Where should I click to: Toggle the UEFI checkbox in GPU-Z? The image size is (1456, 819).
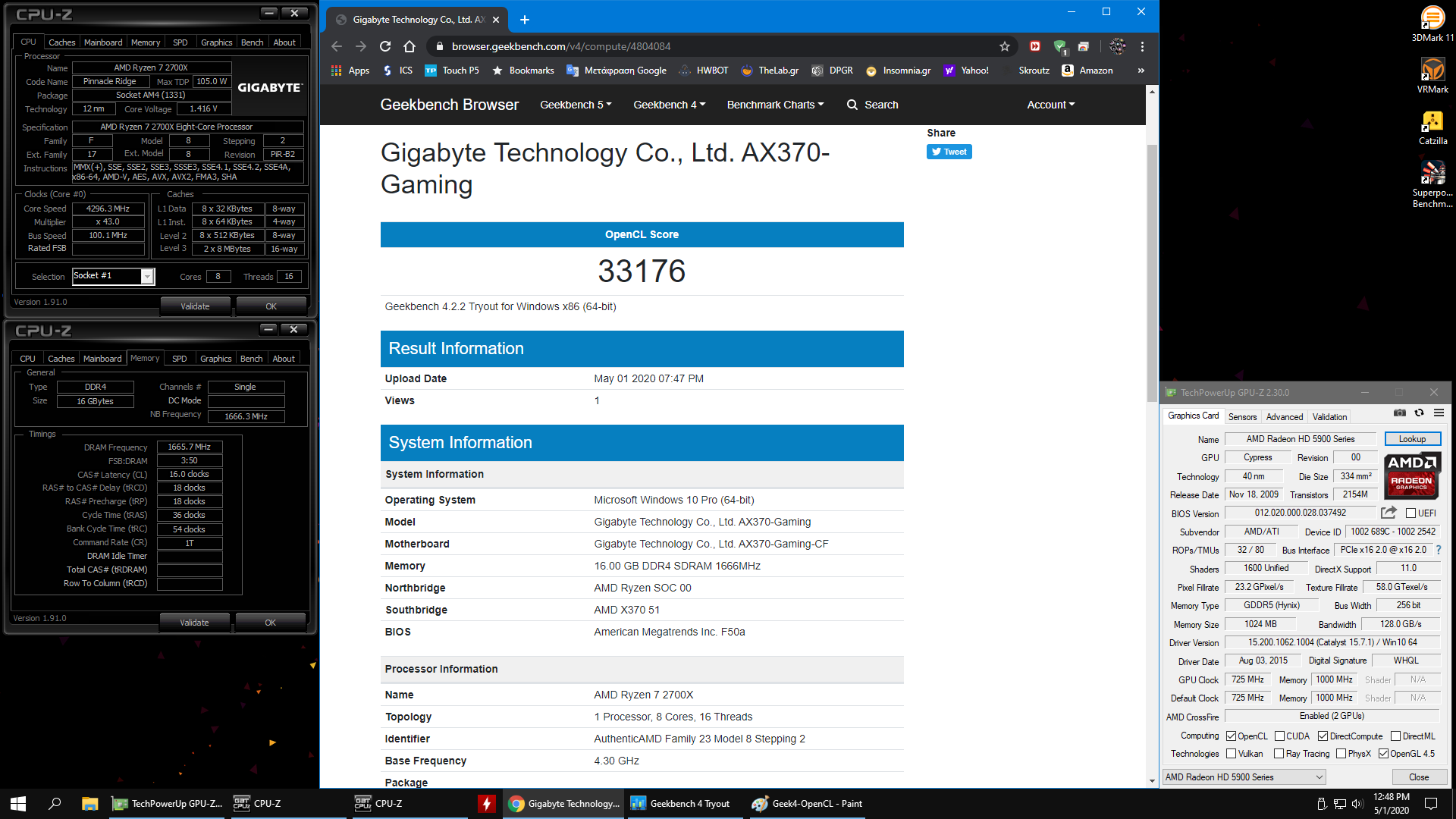tap(1410, 513)
